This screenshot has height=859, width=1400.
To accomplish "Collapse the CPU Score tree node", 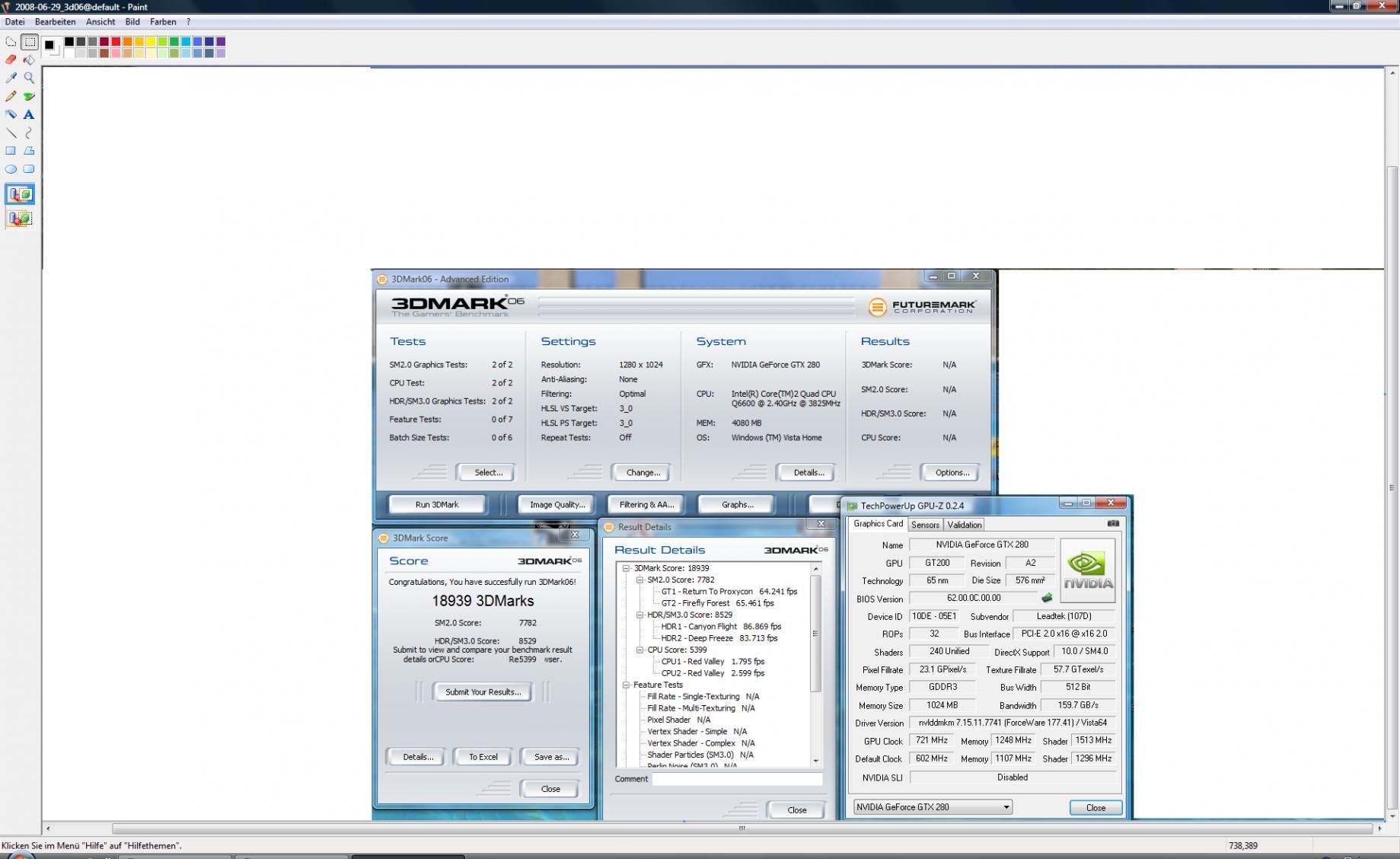I will click(640, 650).
